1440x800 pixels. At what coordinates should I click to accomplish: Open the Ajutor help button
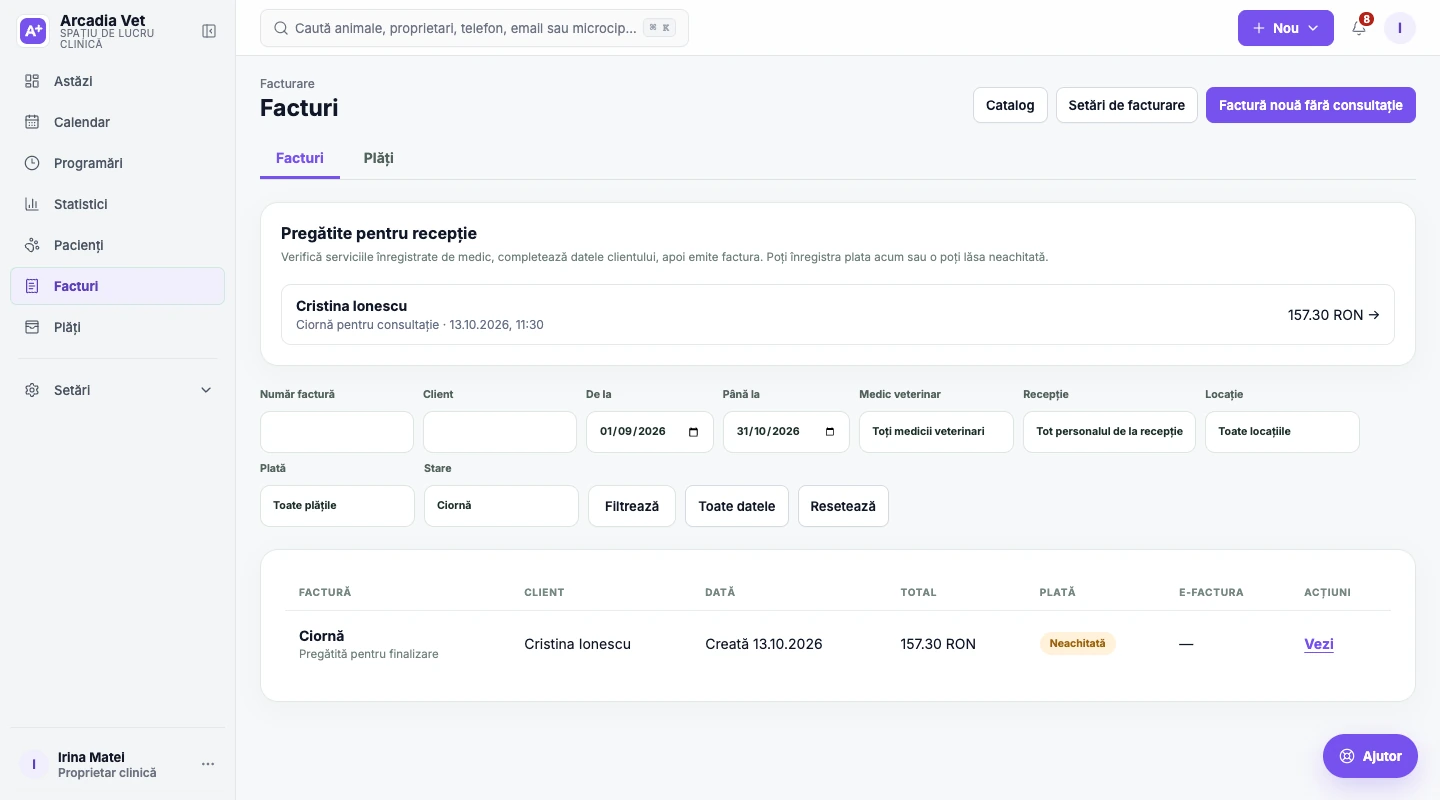pyautogui.click(x=1370, y=756)
